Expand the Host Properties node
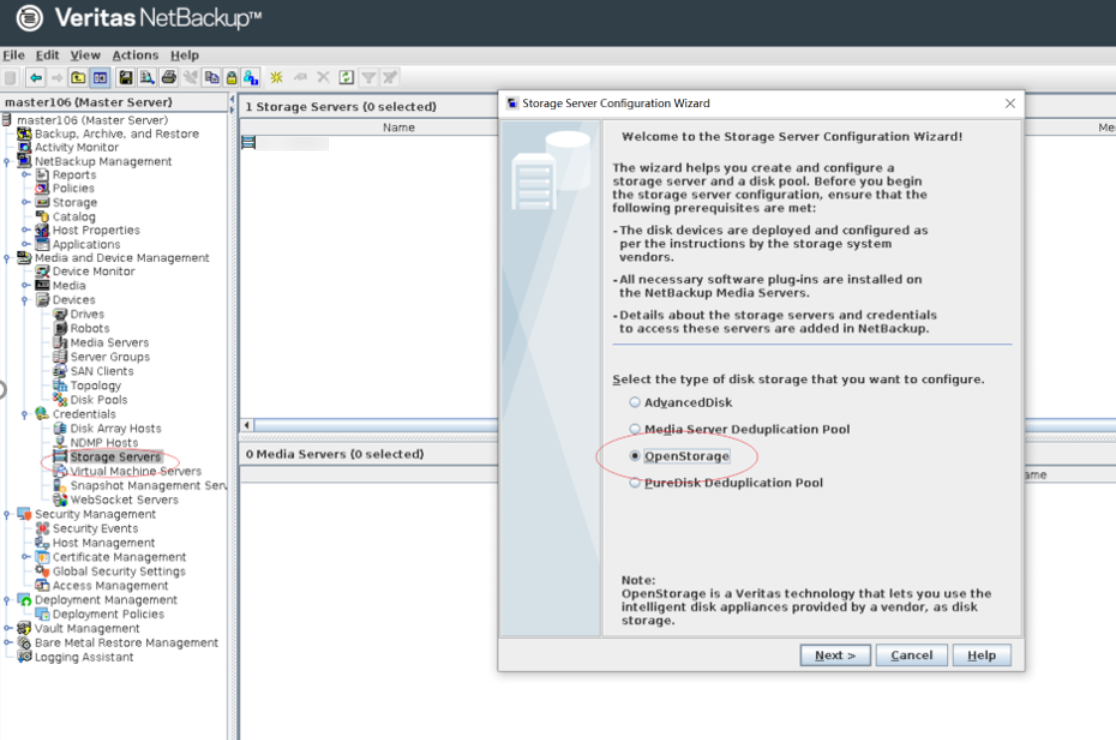 (x=25, y=230)
